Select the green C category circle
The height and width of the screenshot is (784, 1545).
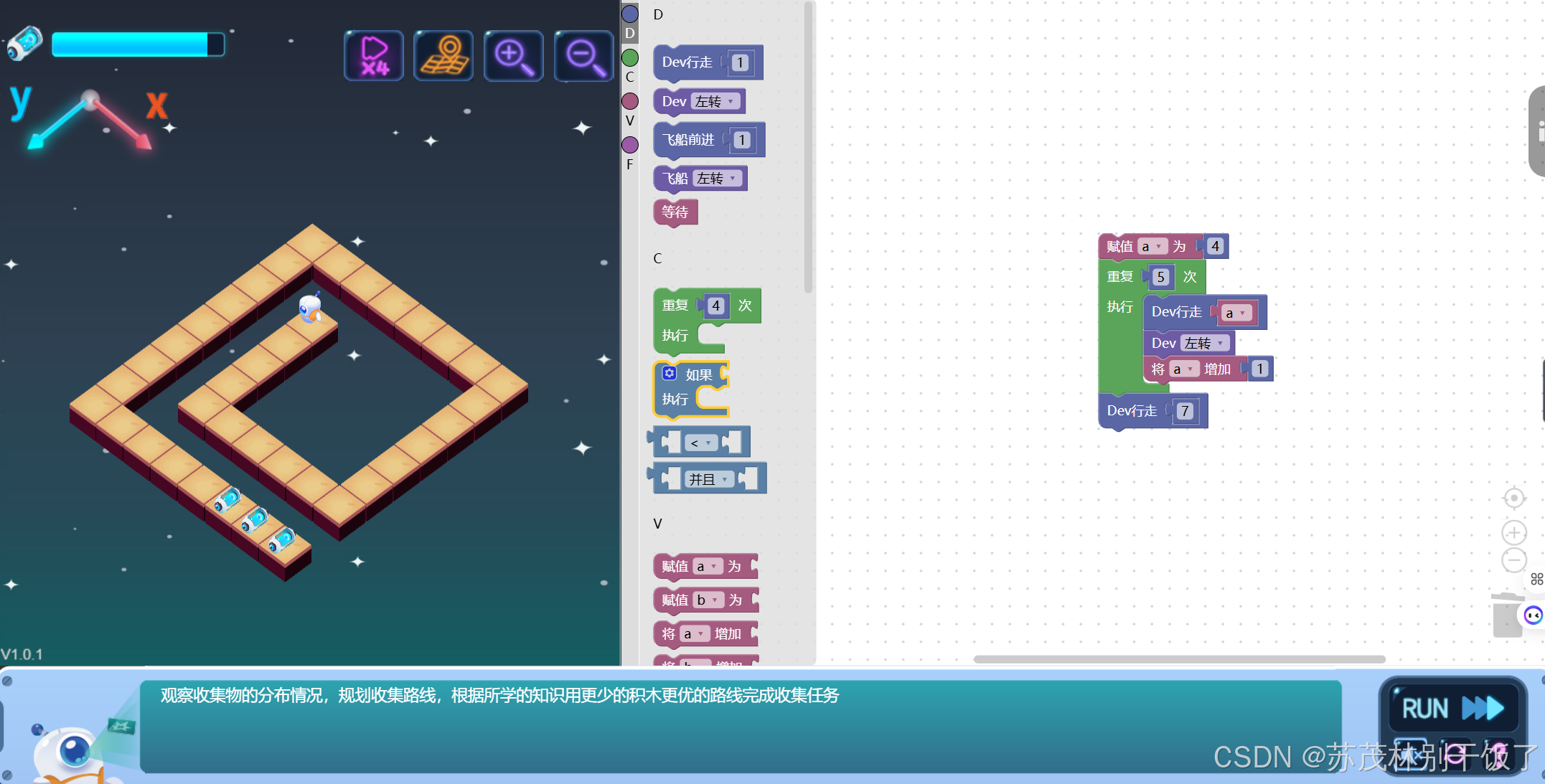pos(630,57)
